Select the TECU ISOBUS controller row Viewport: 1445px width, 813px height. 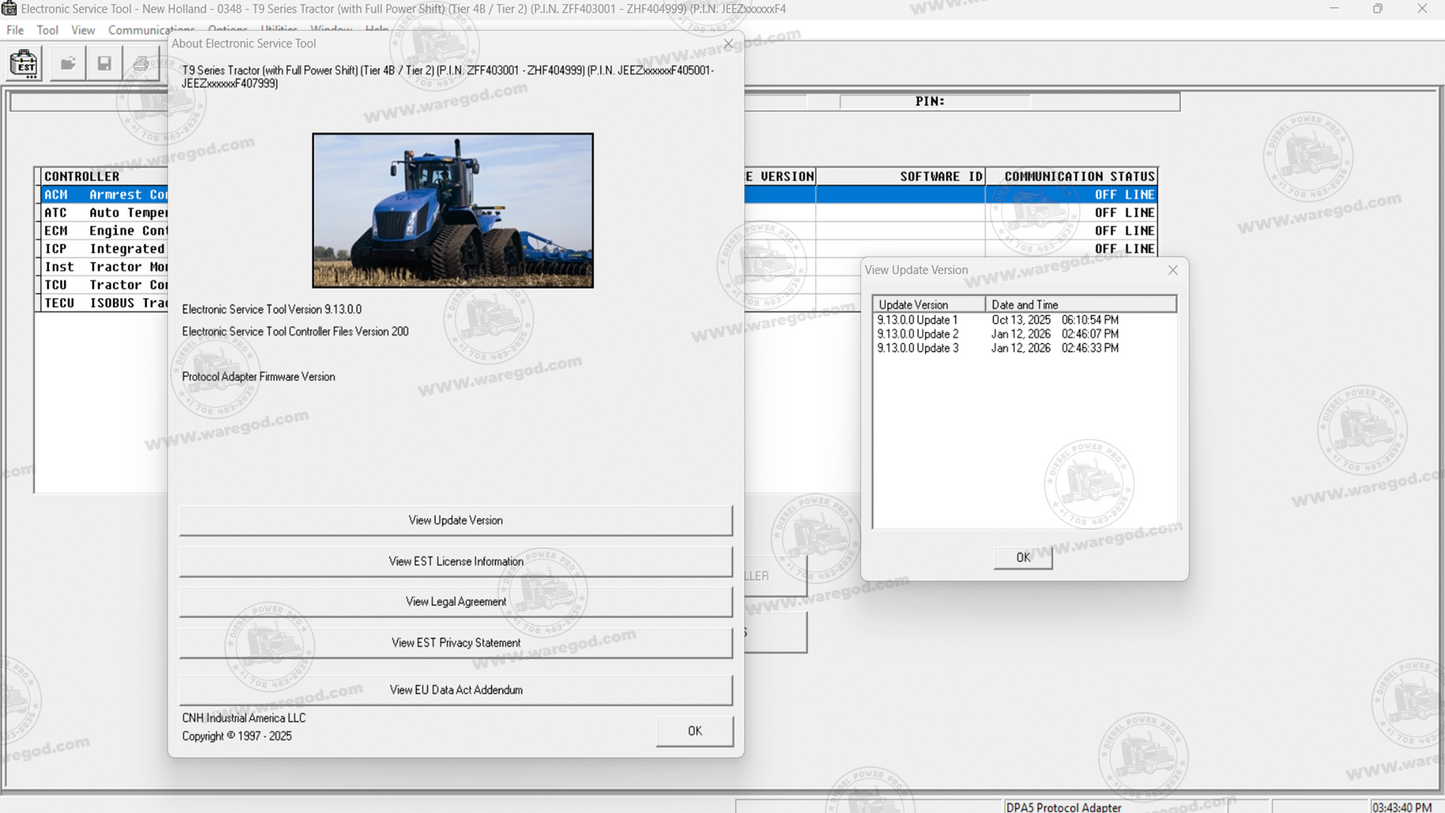click(x=100, y=302)
